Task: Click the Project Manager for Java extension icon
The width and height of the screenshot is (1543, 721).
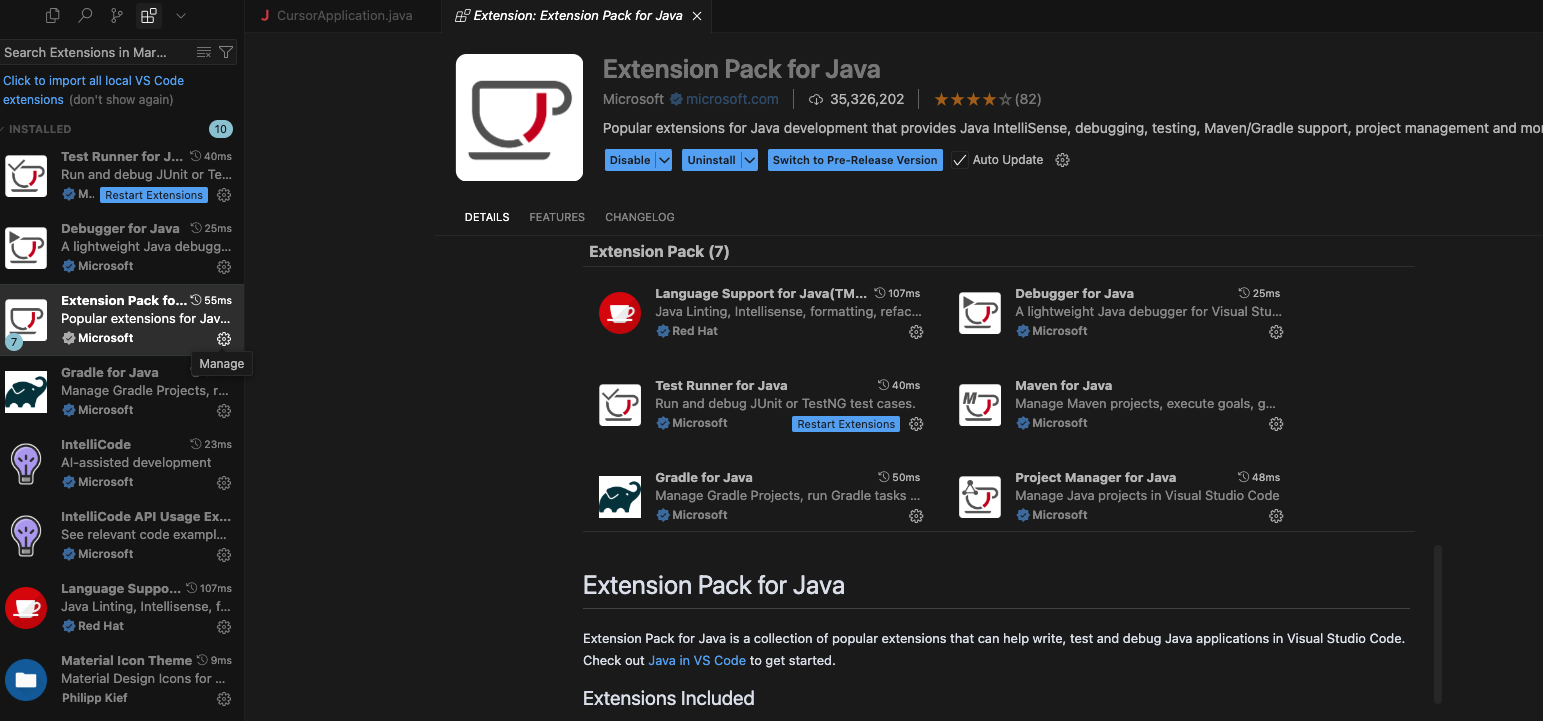Action: pos(980,497)
